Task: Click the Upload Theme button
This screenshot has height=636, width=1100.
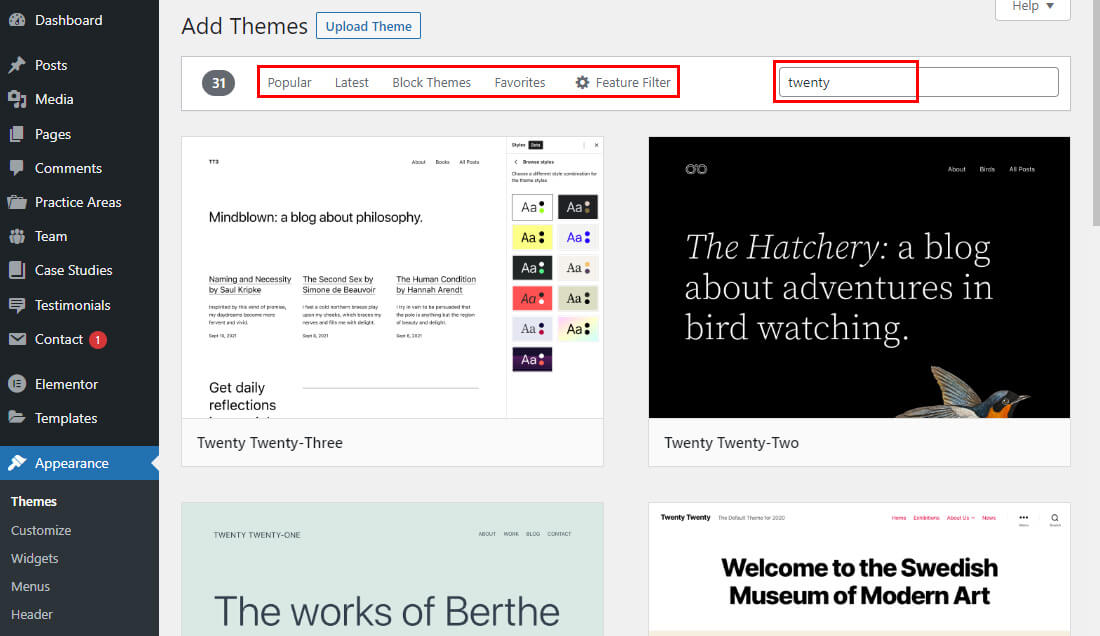Action: coord(368,26)
